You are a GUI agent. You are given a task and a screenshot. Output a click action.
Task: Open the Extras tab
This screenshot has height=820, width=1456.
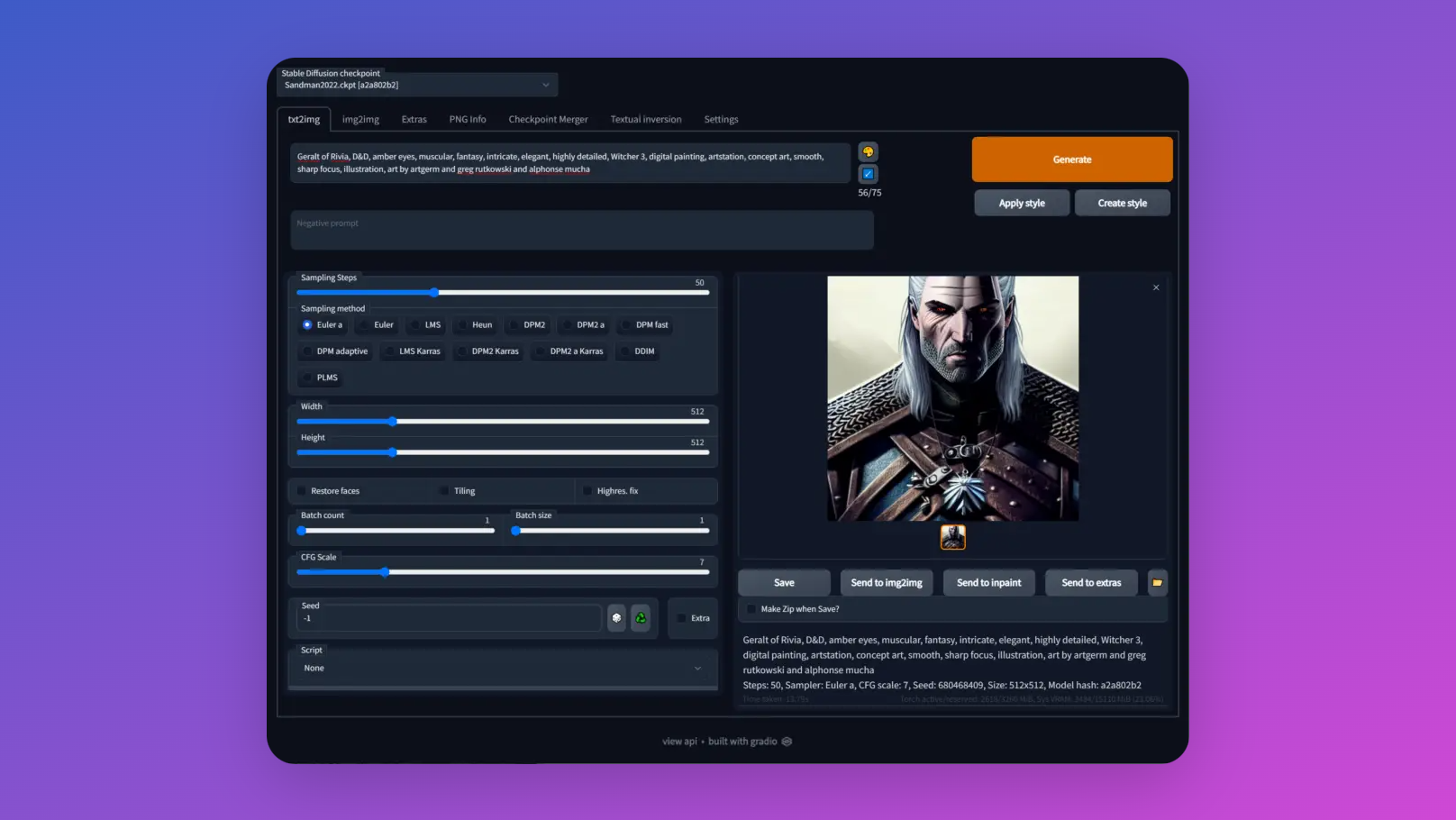414,119
